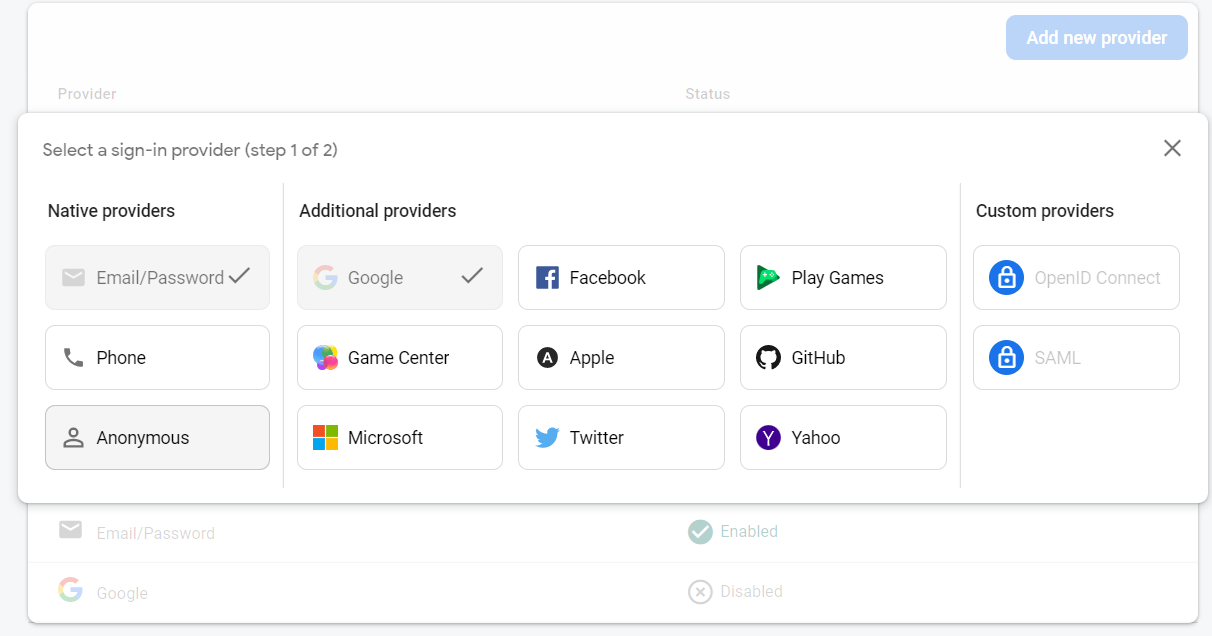This screenshot has width=1212, height=636.
Task: Click the Game Center bubbles icon
Action: (x=325, y=358)
